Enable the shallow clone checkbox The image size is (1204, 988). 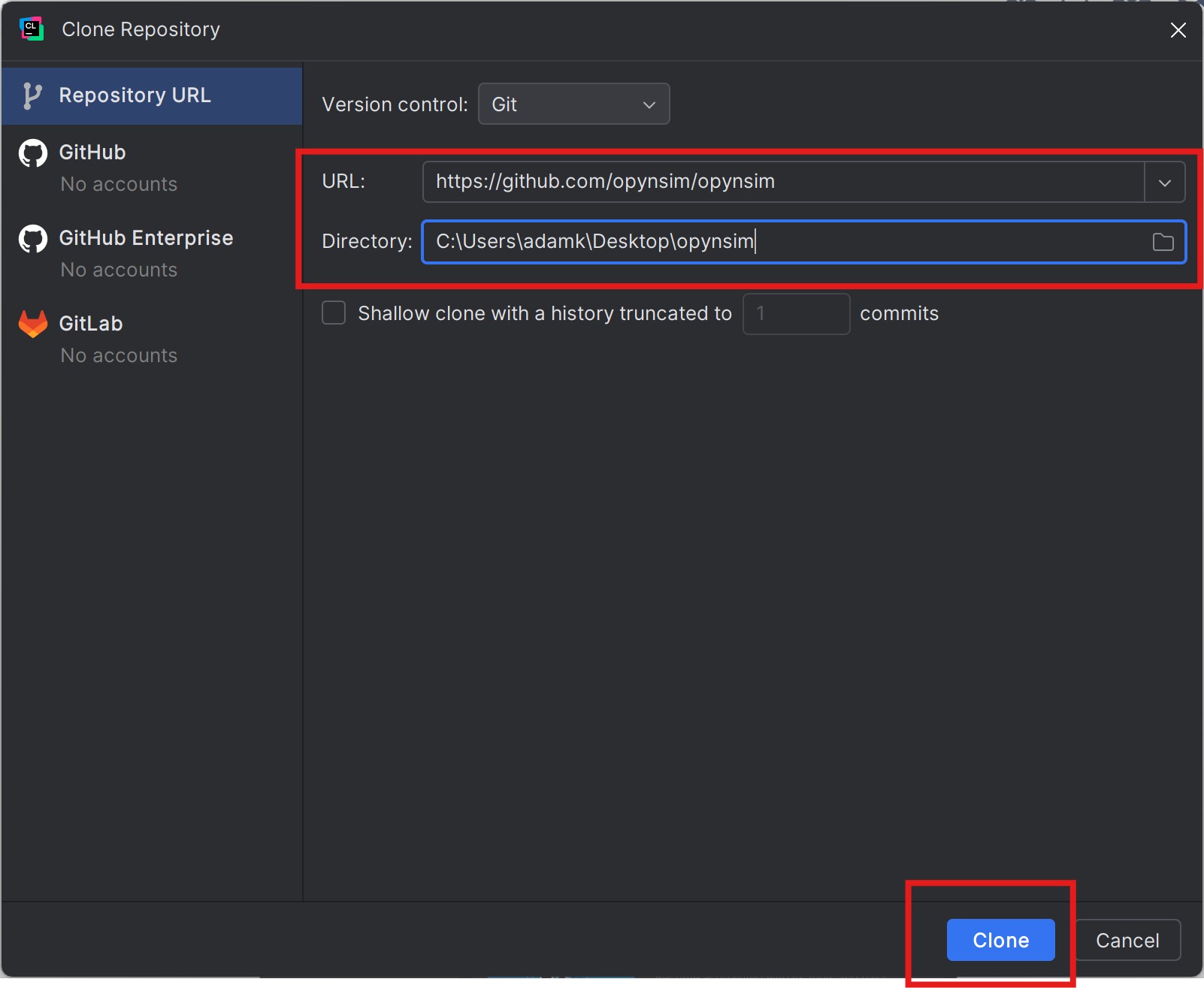[x=334, y=313]
